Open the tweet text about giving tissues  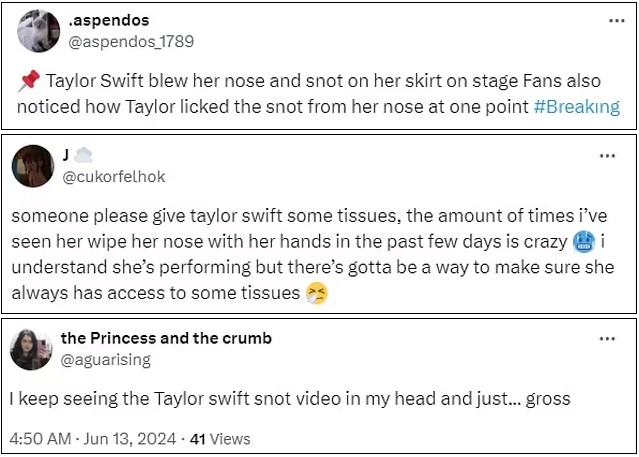(x=313, y=254)
